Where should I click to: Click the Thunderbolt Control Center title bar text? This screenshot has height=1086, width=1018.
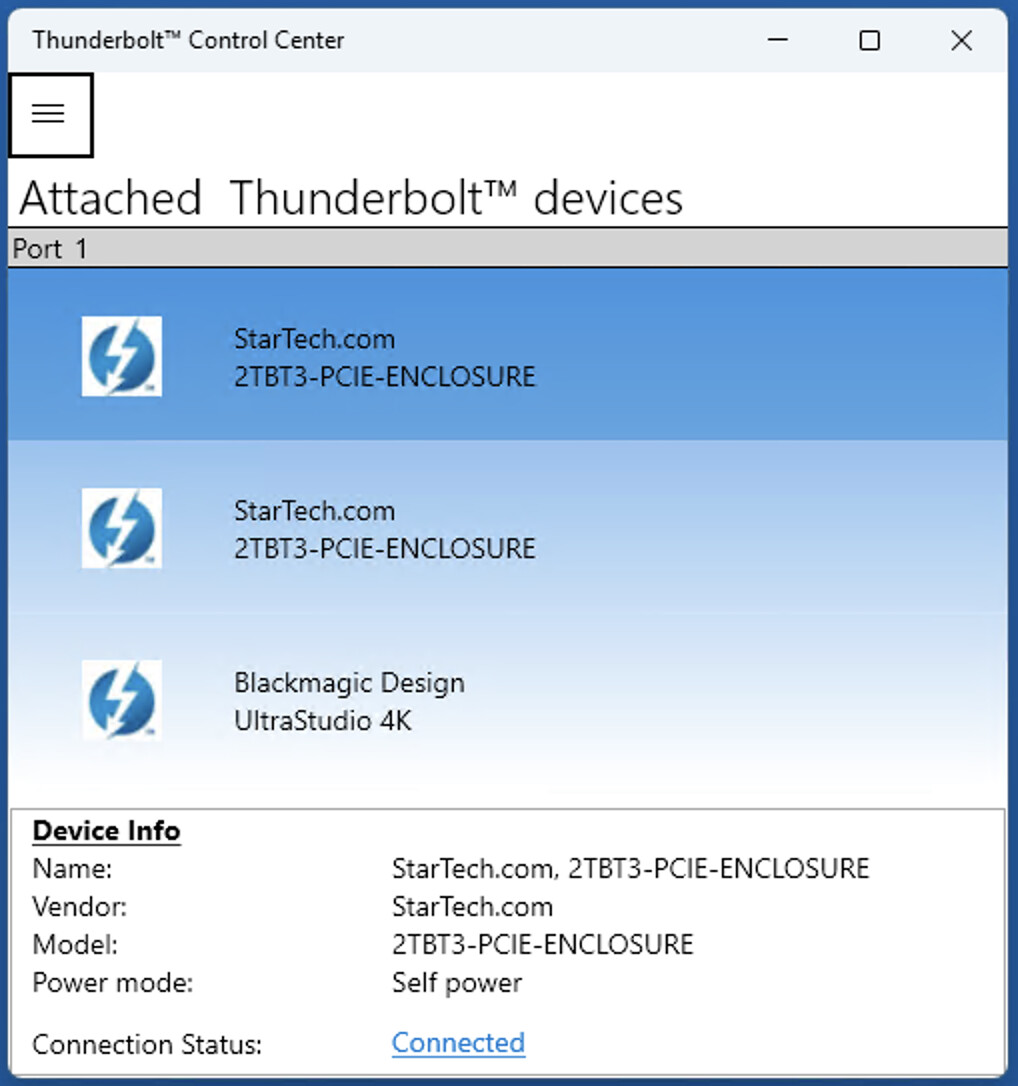coord(188,40)
